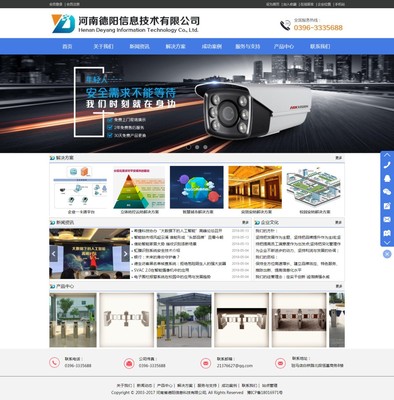Collapse the side toolbar with top chevron
Image resolution: width=394 pixels, height=400 pixels.
tap(387, 155)
